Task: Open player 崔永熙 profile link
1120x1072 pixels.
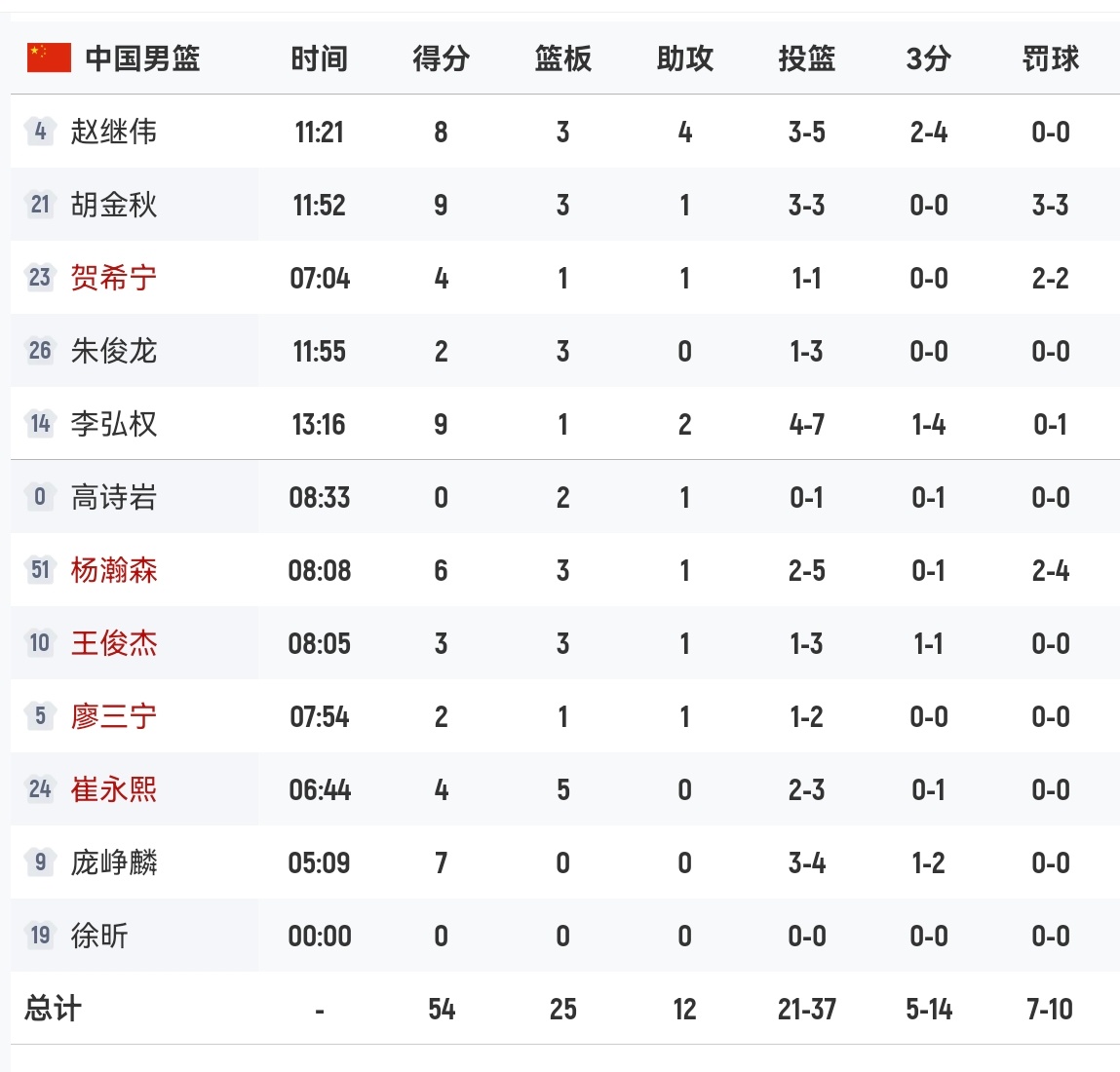Action: [x=114, y=789]
